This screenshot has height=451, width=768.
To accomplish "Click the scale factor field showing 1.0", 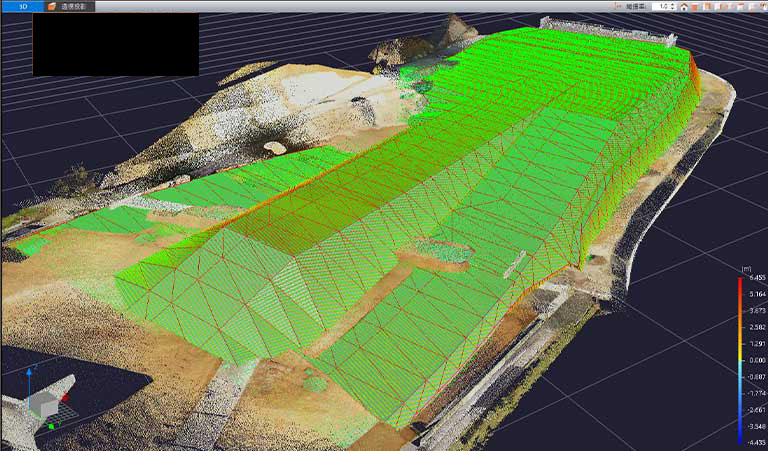I will [x=662, y=6].
